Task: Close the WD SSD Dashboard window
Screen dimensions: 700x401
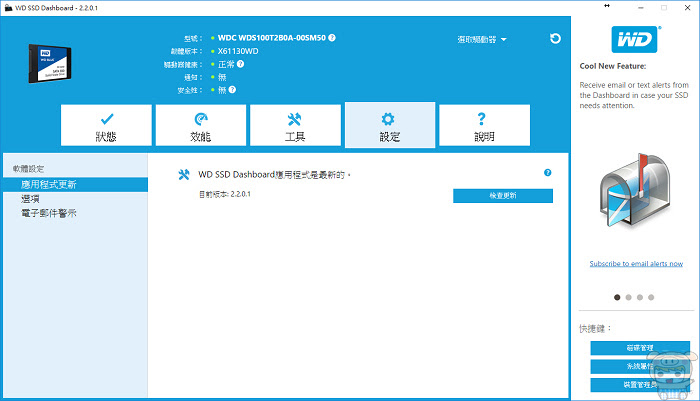Action: [688, 8]
